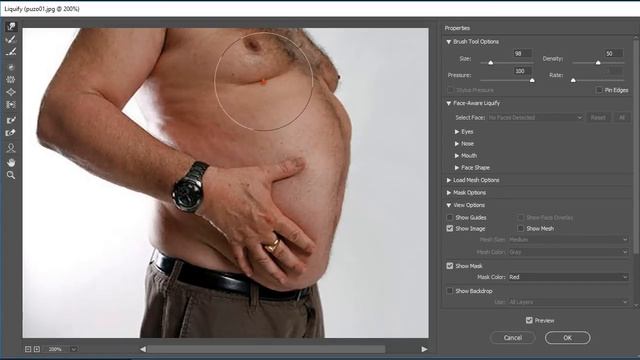
Task: Click the Properties panel title
Action: click(457, 28)
